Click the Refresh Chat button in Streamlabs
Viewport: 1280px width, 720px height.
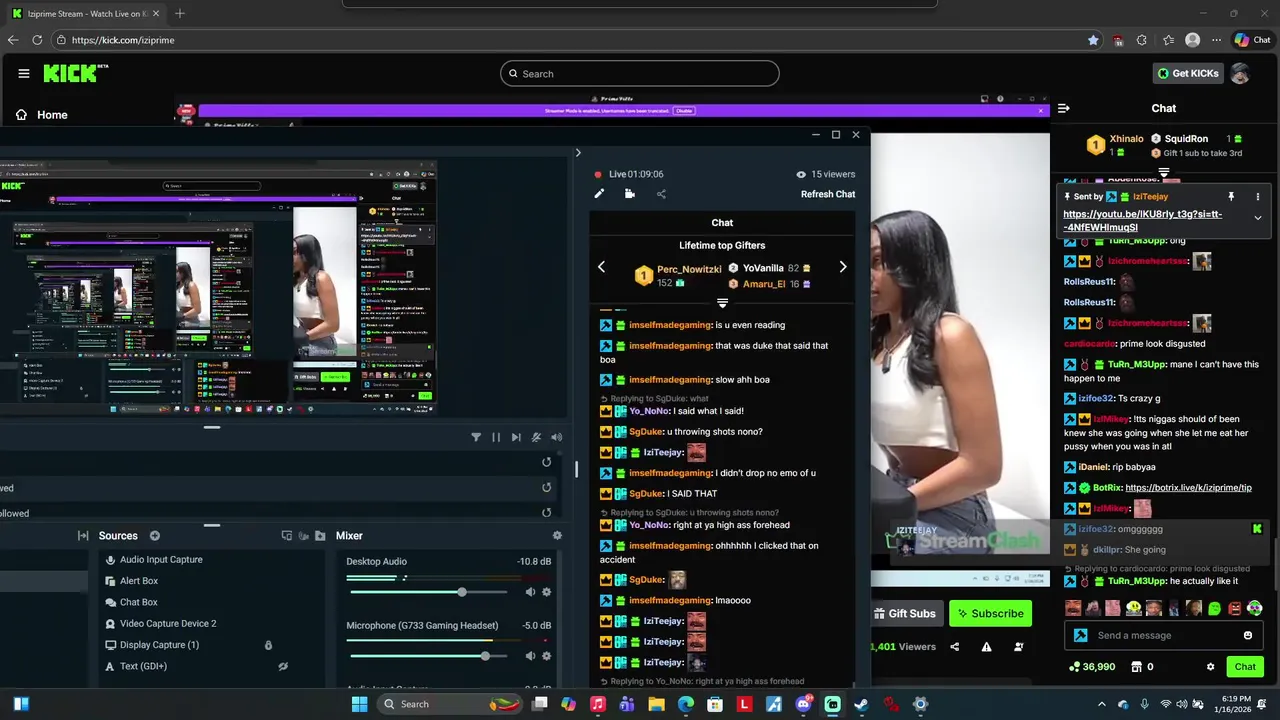pos(828,194)
